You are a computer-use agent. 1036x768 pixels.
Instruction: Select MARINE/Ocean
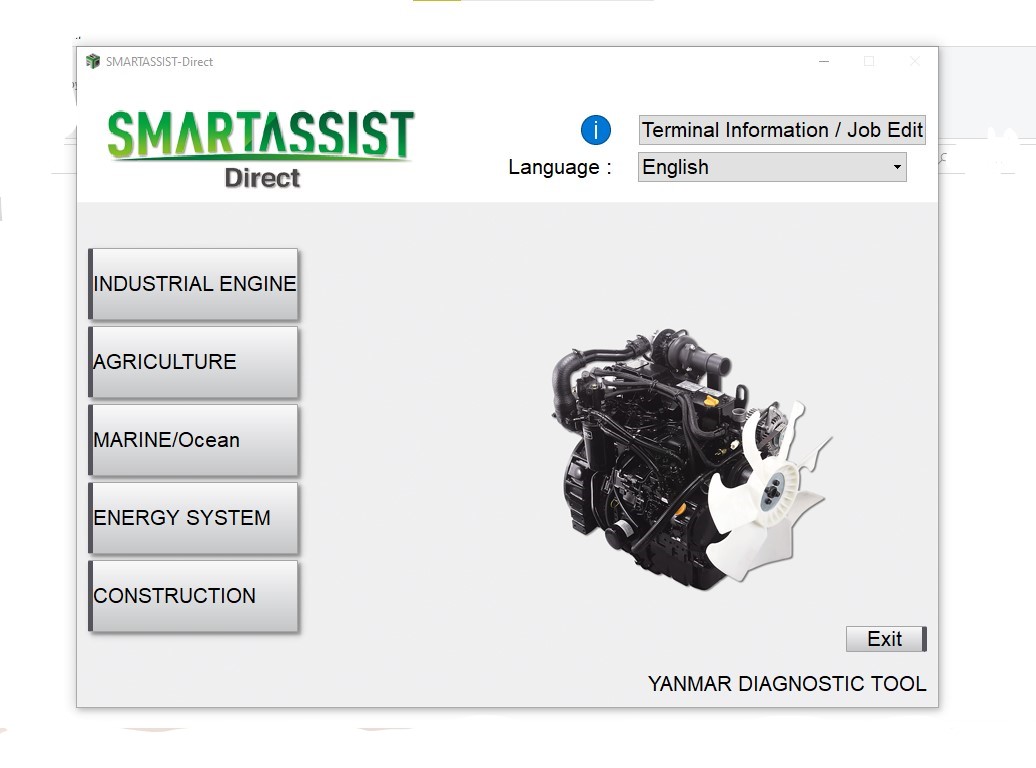[193, 440]
